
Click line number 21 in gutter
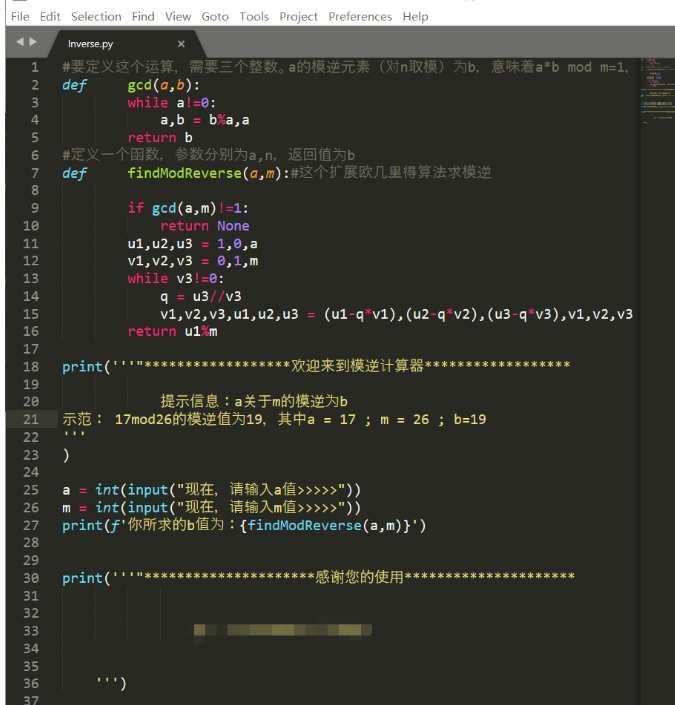point(31,419)
